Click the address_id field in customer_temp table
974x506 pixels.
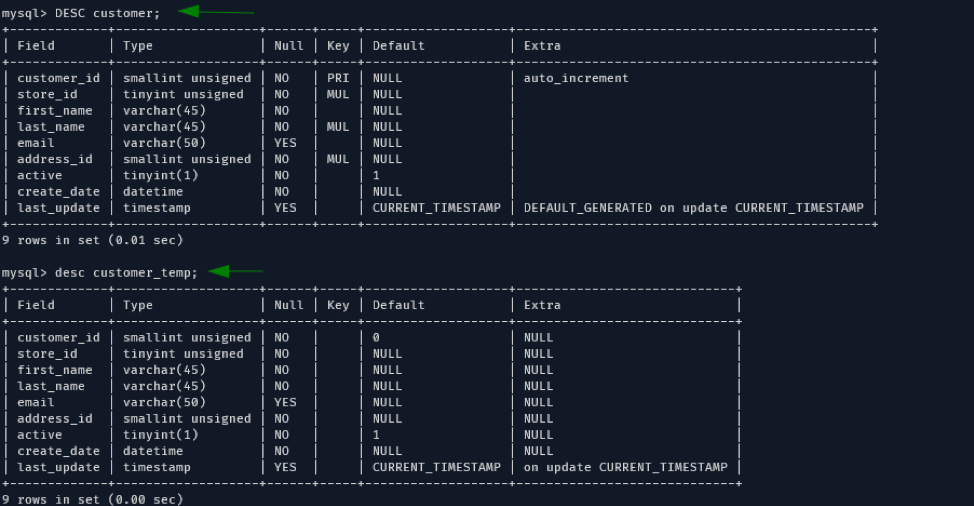pyautogui.click(x=54, y=419)
